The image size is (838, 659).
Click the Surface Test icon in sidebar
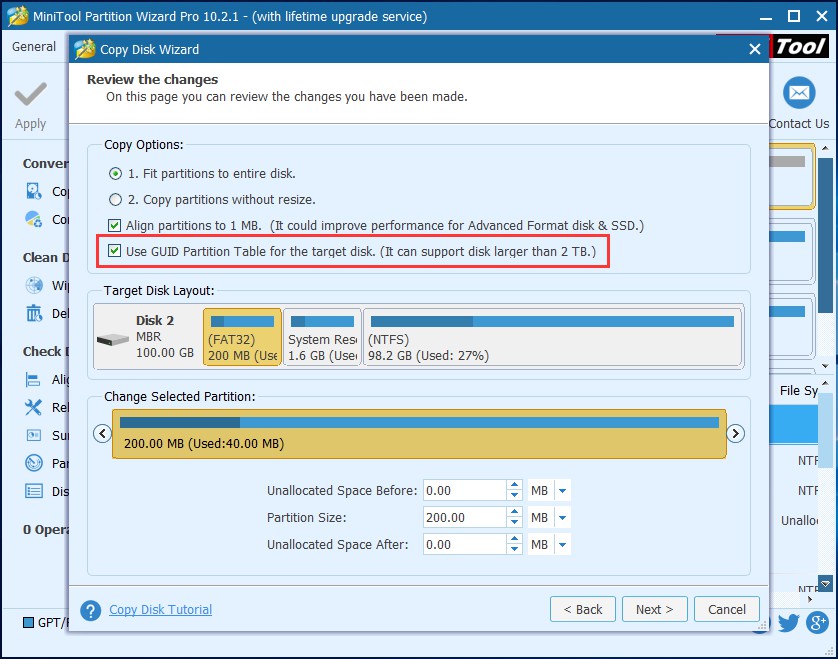point(34,435)
